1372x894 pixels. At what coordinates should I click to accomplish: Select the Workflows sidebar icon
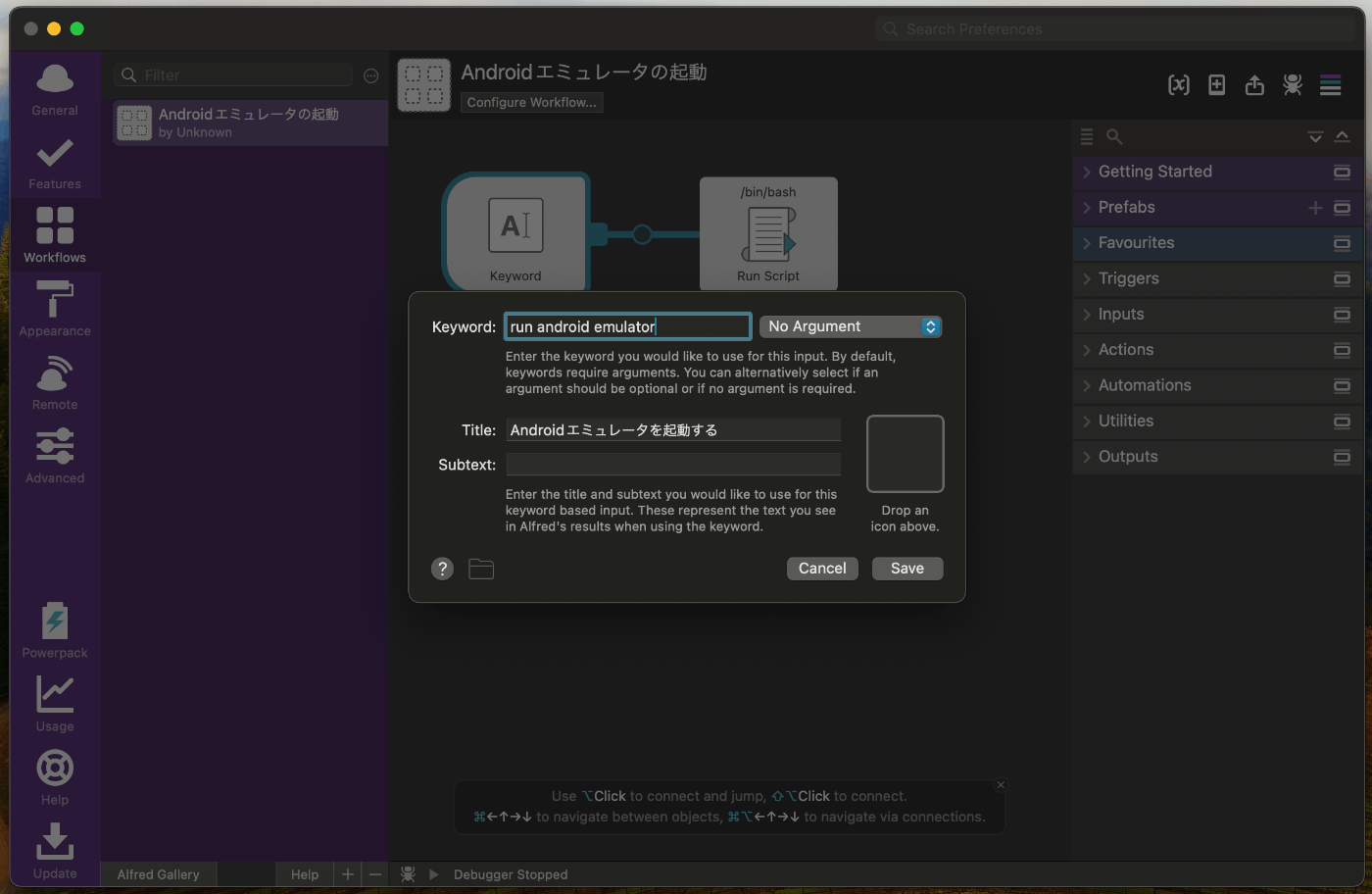click(55, 236)
